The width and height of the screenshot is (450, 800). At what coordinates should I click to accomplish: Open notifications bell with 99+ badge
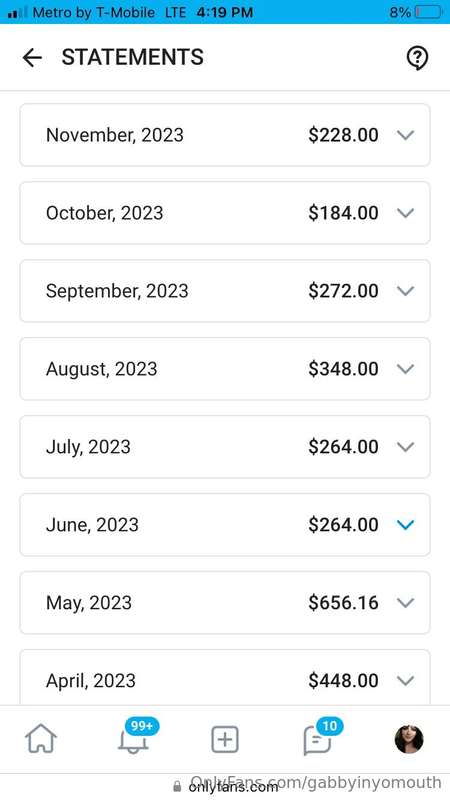(134, 736)
